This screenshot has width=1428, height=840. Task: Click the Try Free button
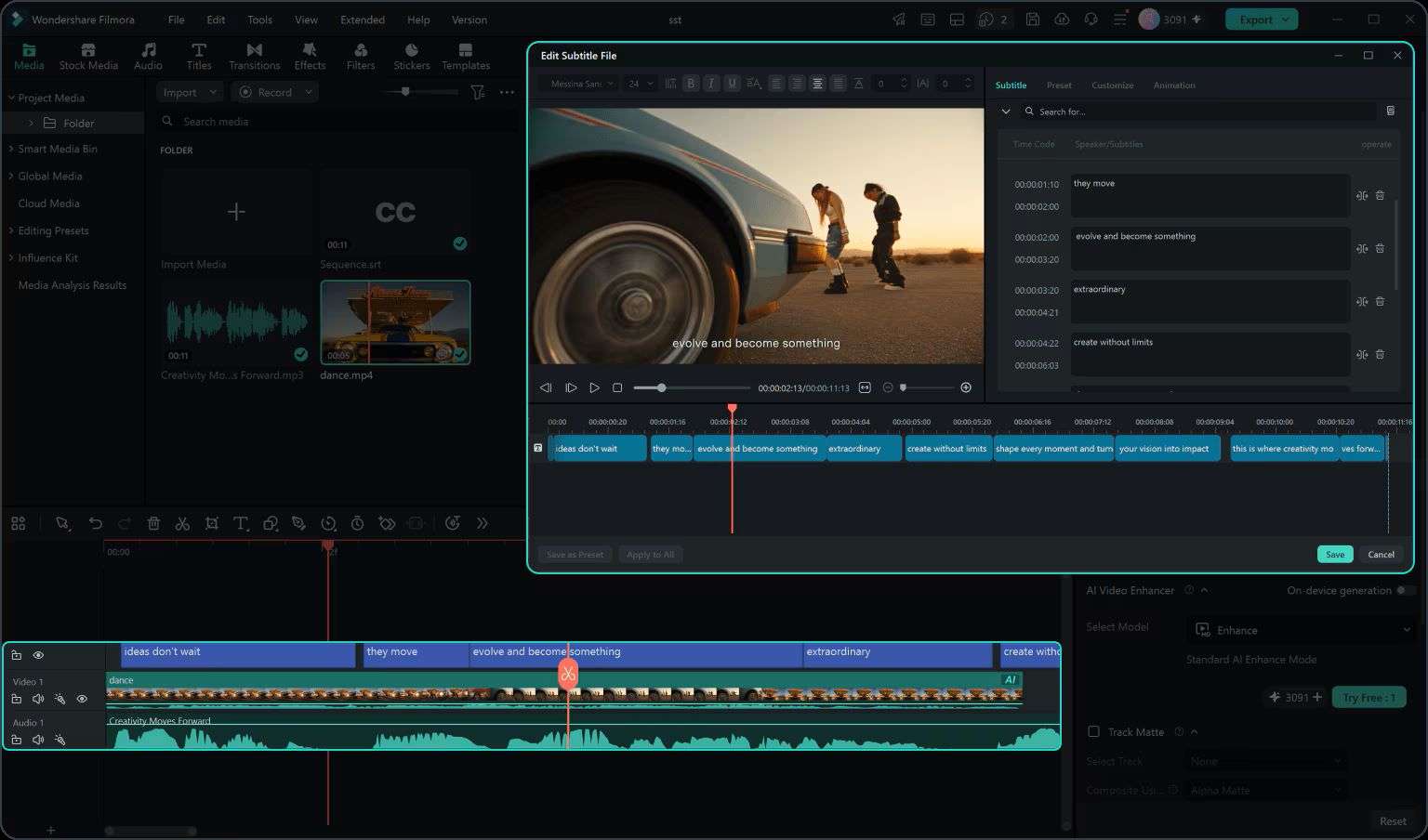pos(1368,698)
